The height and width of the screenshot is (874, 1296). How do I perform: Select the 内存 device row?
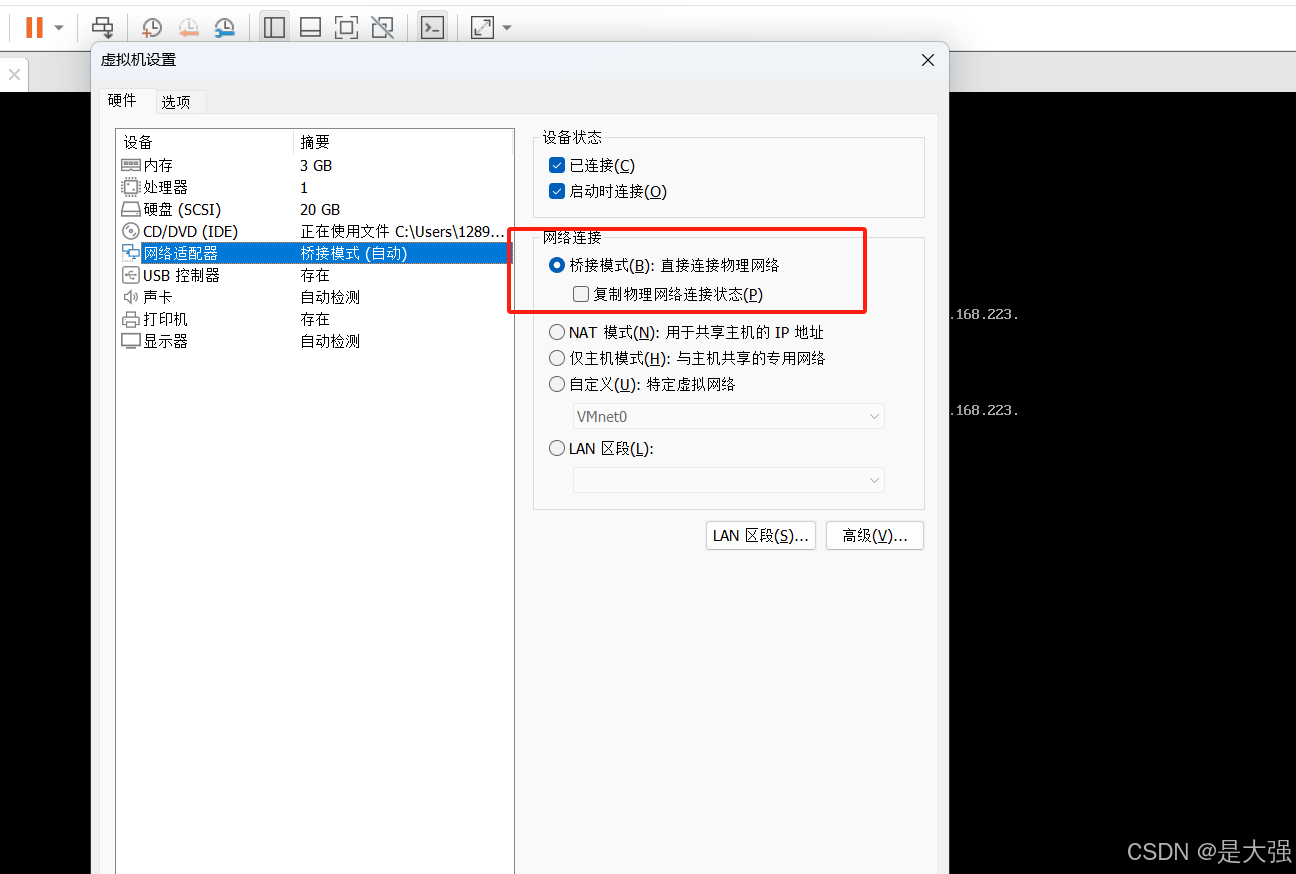pyautogui.click(x=314, y=165)
